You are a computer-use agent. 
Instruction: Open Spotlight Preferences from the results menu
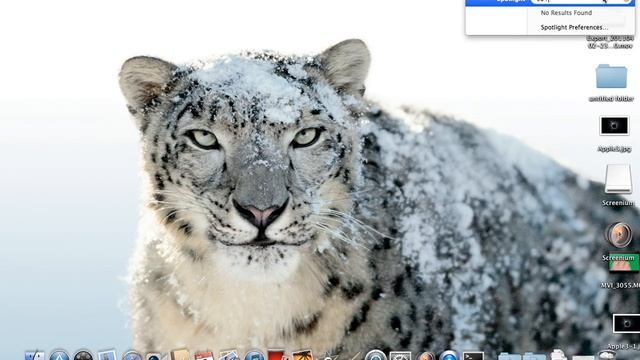[x=574, y=27]
